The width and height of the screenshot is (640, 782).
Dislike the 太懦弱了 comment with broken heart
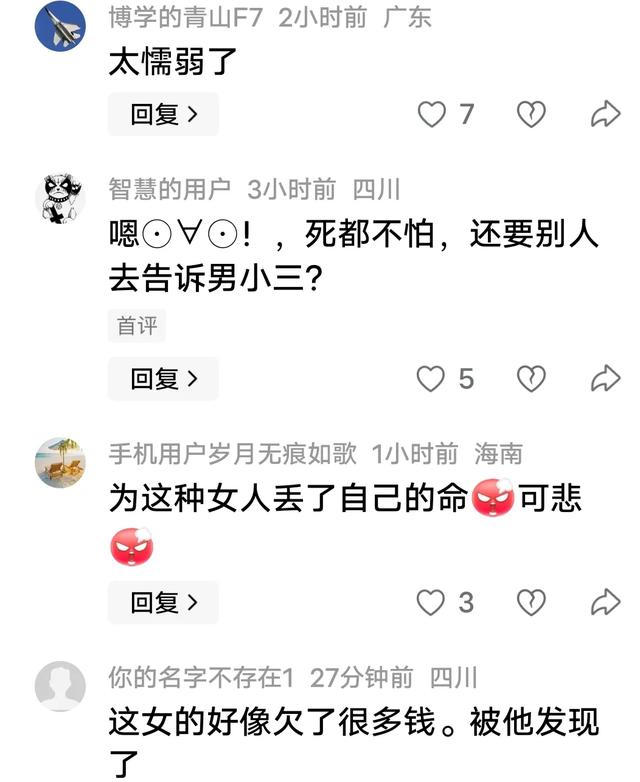click(x=531, y=114)
